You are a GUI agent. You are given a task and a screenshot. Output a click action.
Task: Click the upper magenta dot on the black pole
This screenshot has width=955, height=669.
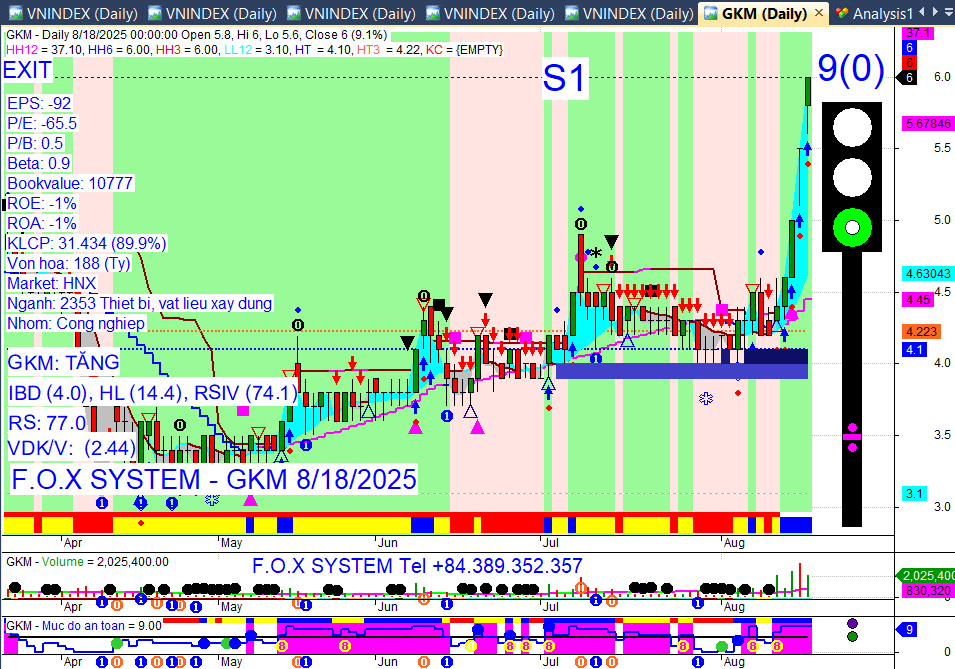852,428
